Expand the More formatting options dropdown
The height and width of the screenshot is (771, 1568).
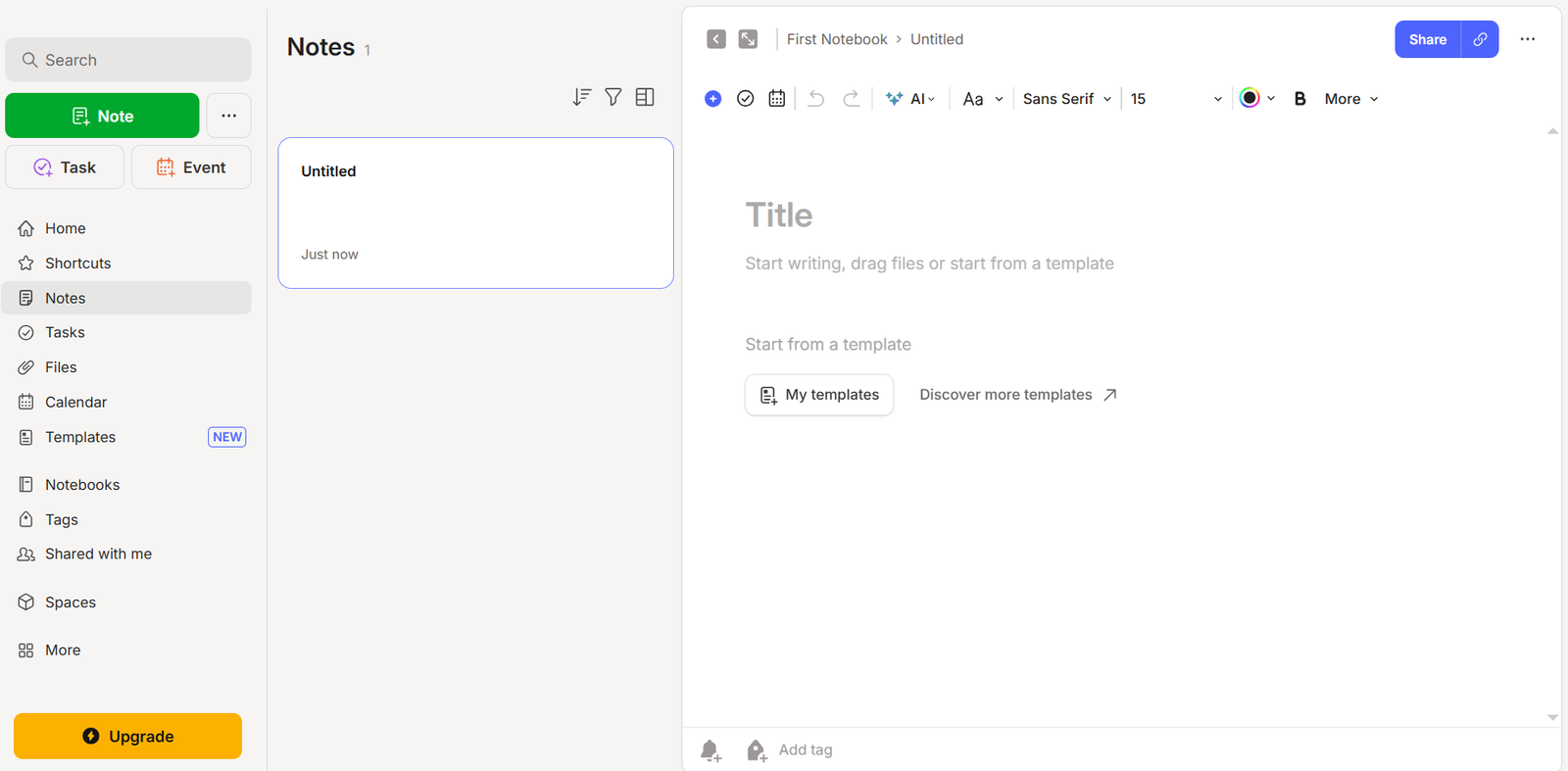tap(1350, 99)
